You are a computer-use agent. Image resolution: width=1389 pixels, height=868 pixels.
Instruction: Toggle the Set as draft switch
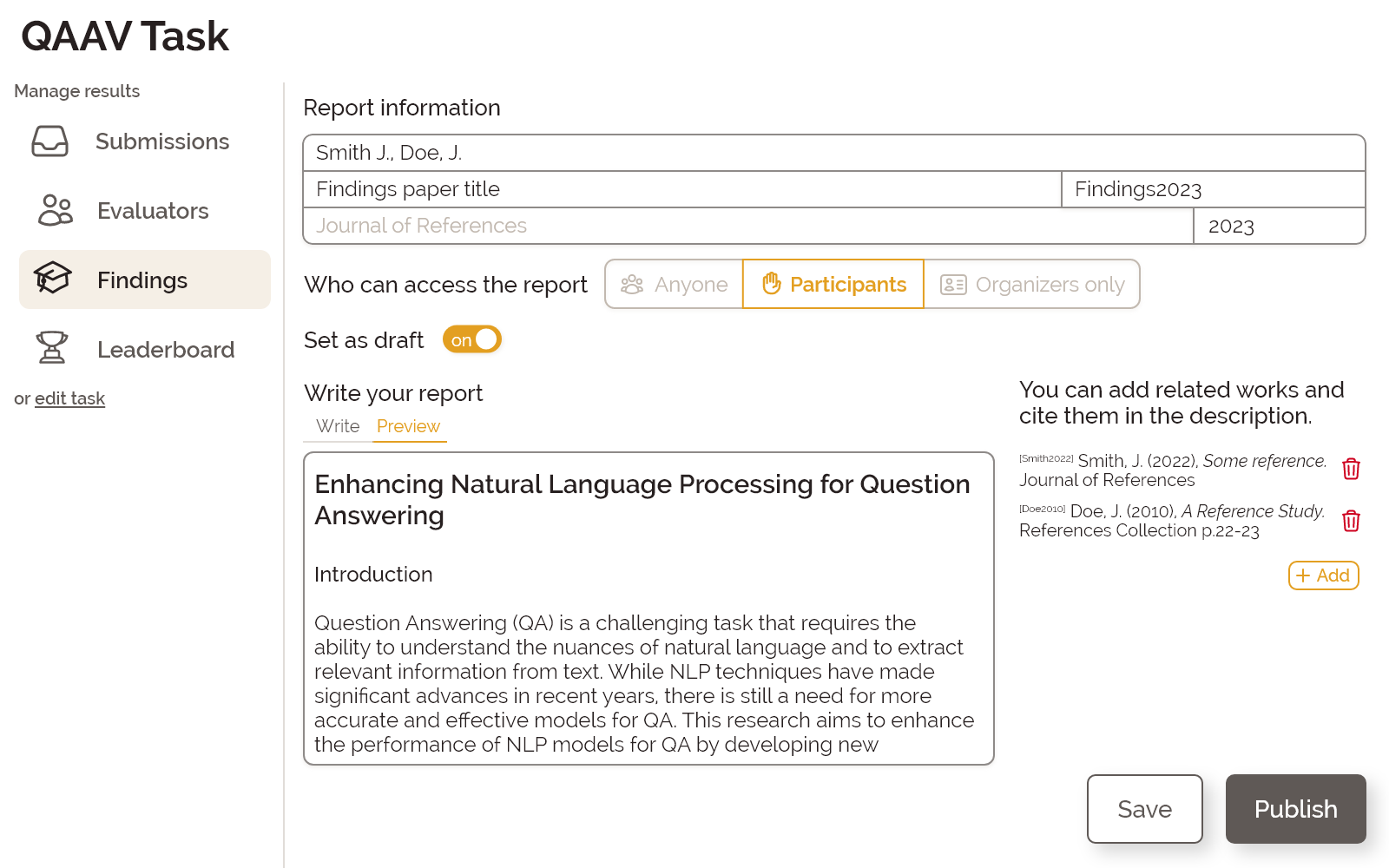pyautogui.click(x=472, y=339)
